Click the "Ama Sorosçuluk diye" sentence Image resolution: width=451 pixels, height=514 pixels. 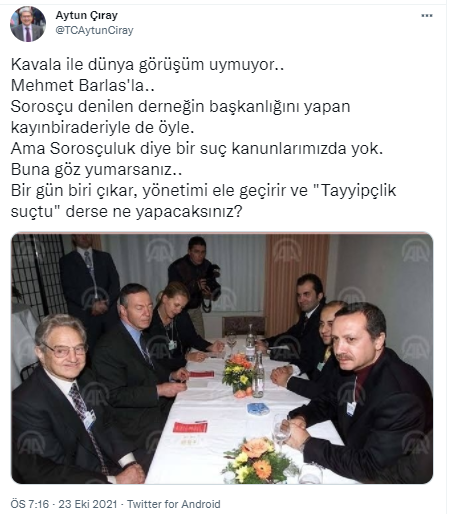[197, 149]
